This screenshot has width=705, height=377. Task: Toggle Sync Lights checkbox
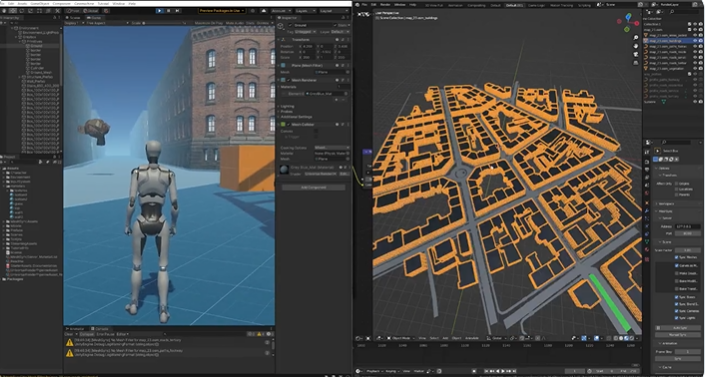tap(676, 318)
